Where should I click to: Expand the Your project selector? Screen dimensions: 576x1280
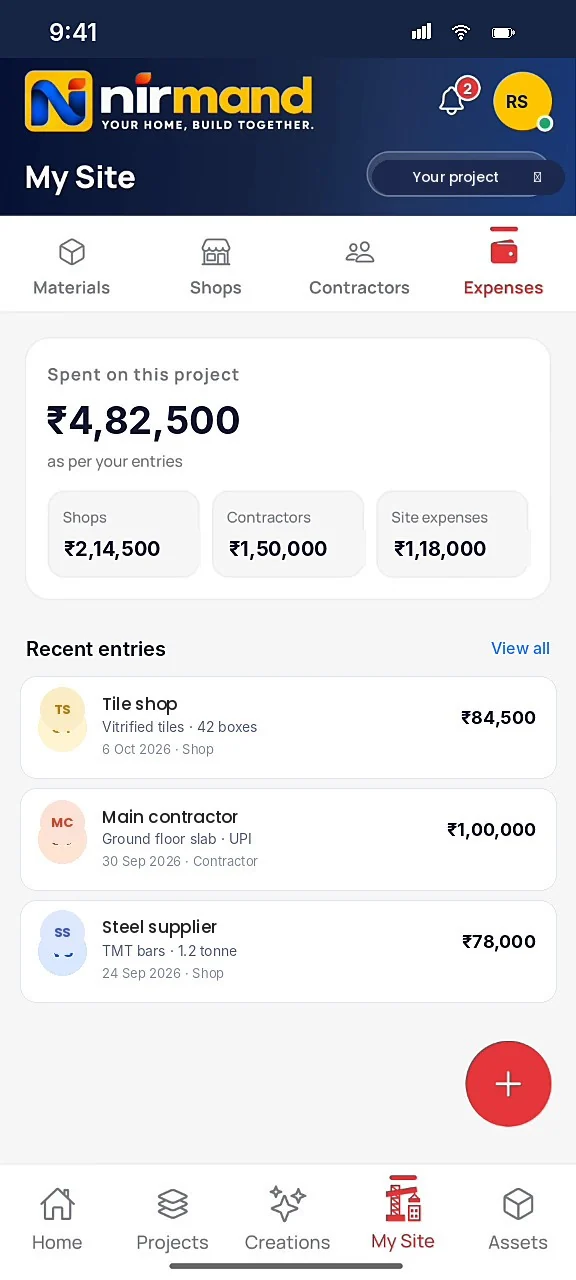pyautogui.click(x=466, y=177)
